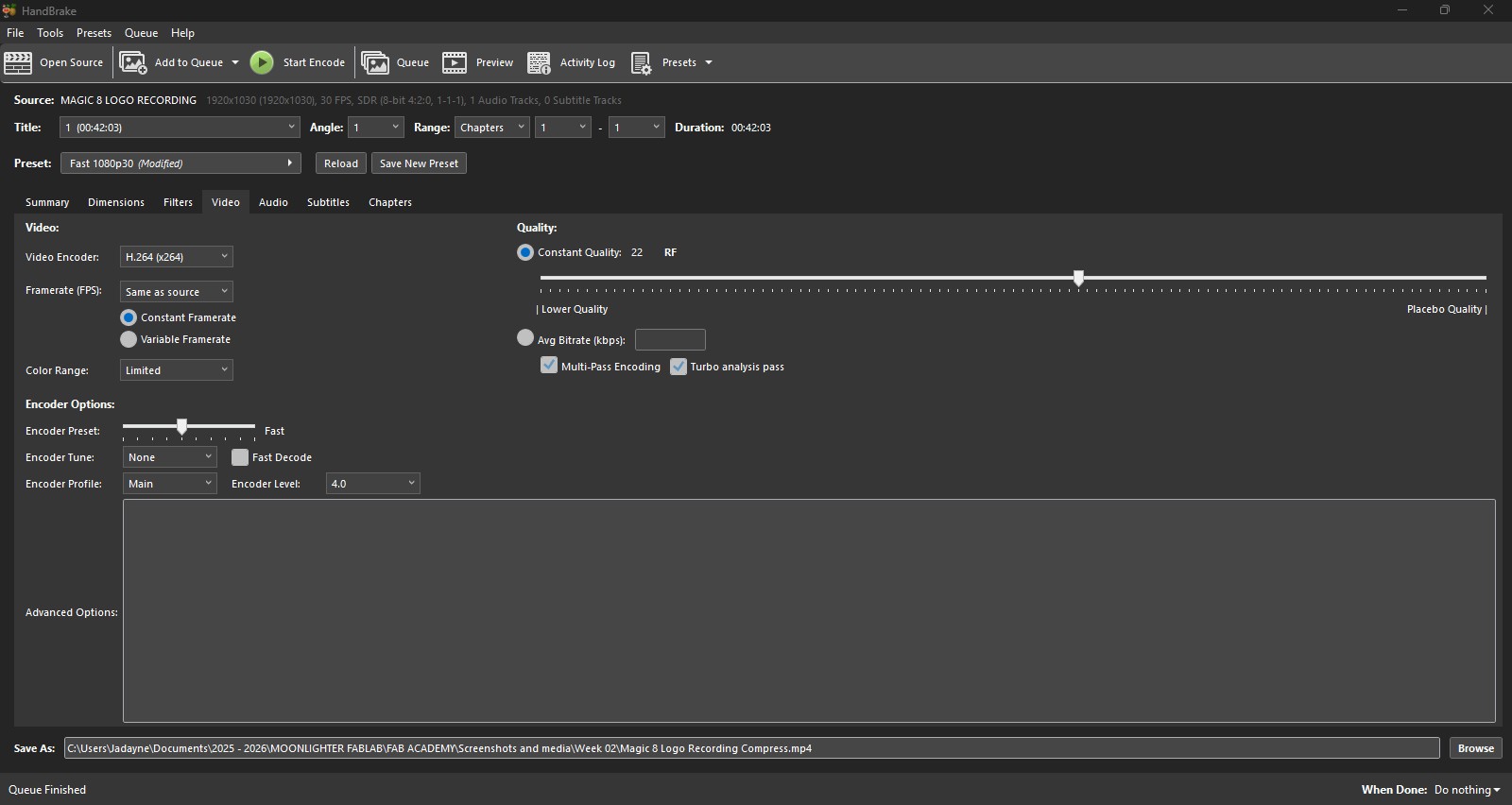Click inside the Advanced Options text area

(809, 610)
